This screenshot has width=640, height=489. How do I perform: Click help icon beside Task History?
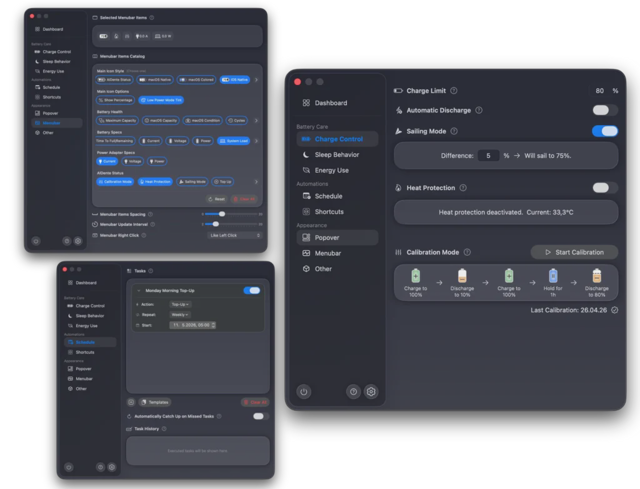tap(164, 429)
